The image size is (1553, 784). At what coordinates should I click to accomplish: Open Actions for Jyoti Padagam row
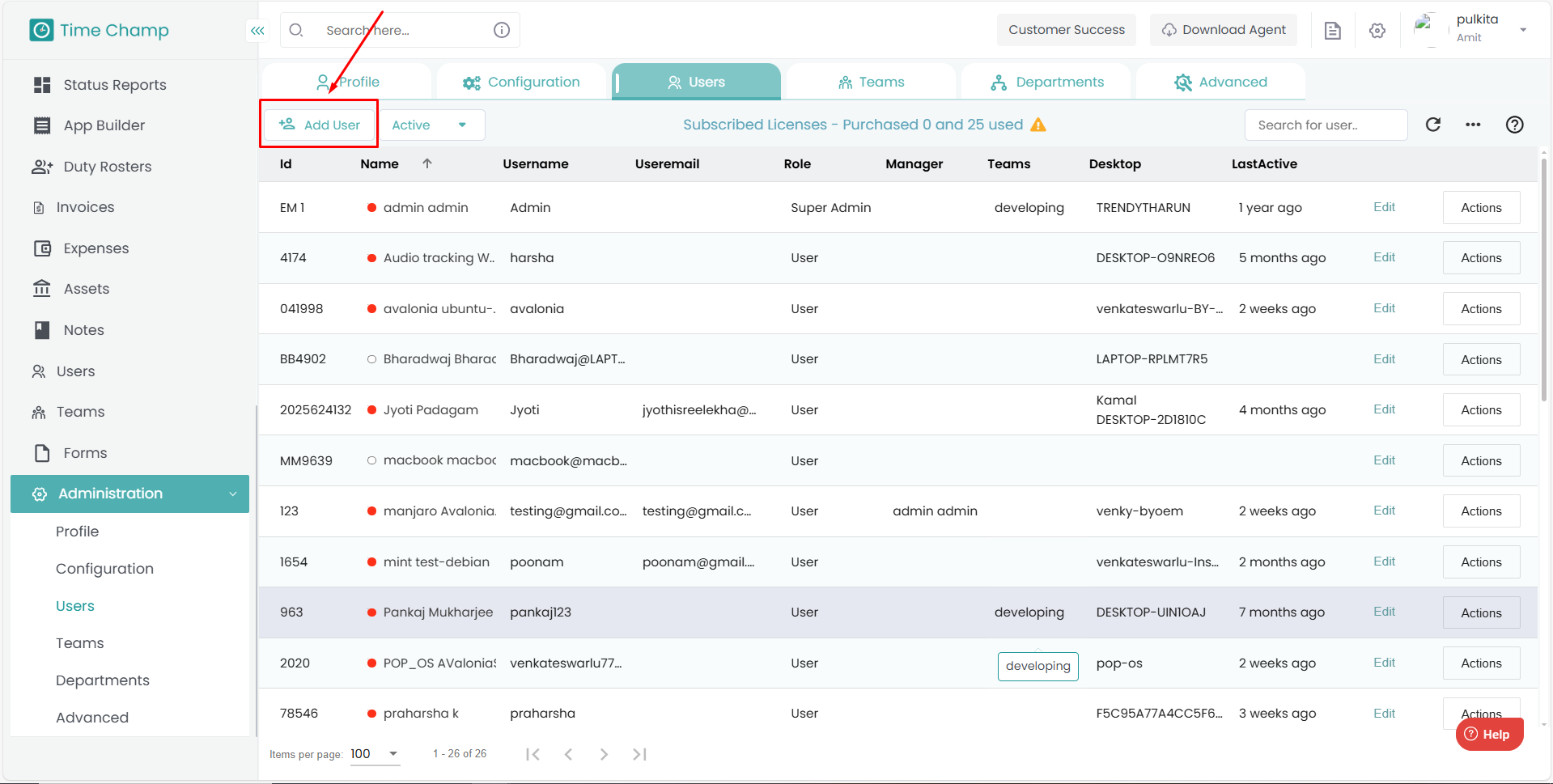1480,410
